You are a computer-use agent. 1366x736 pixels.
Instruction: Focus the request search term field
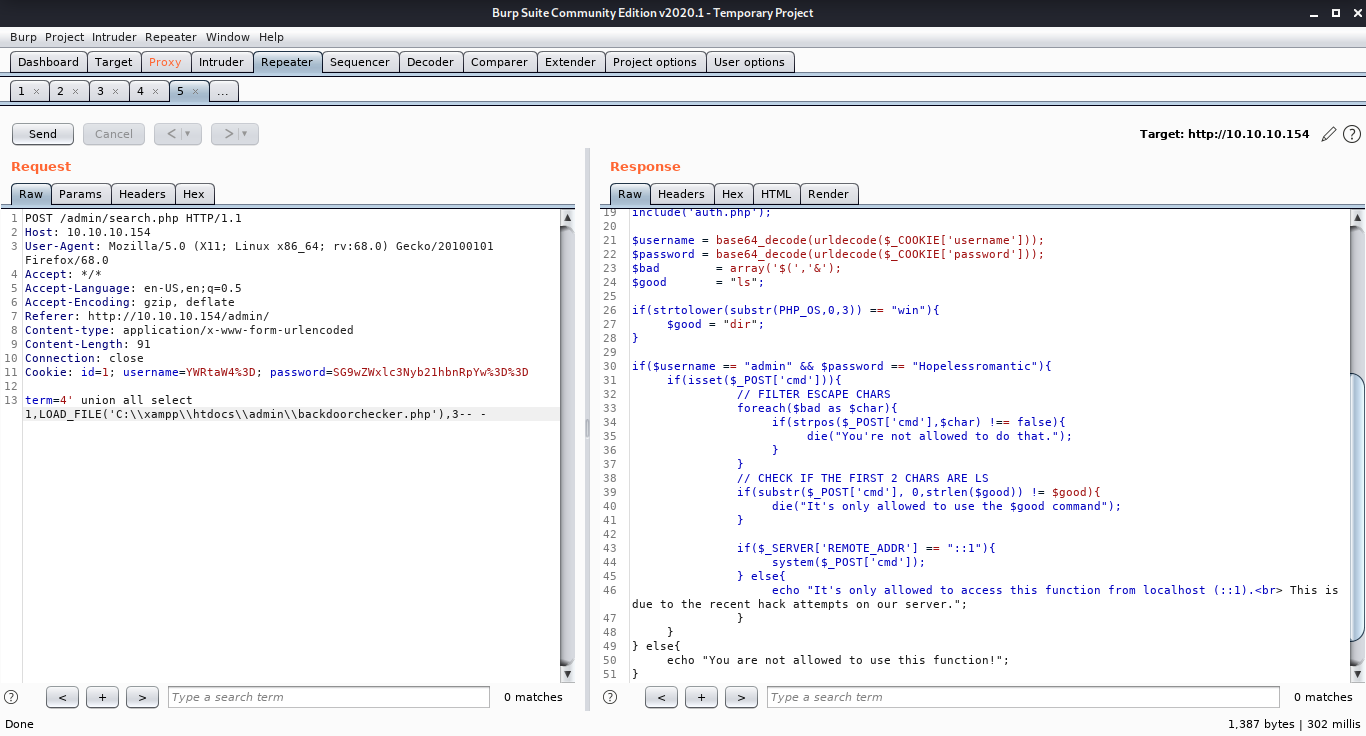(329, 697)
